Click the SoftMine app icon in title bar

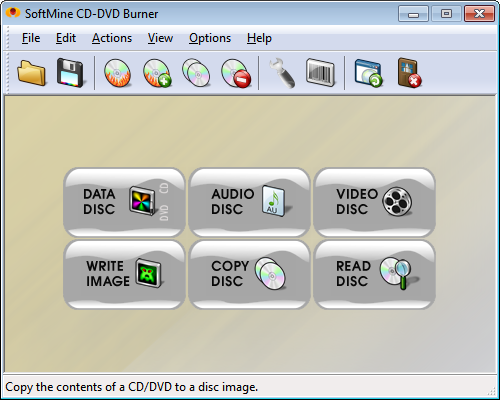[13, 13]
